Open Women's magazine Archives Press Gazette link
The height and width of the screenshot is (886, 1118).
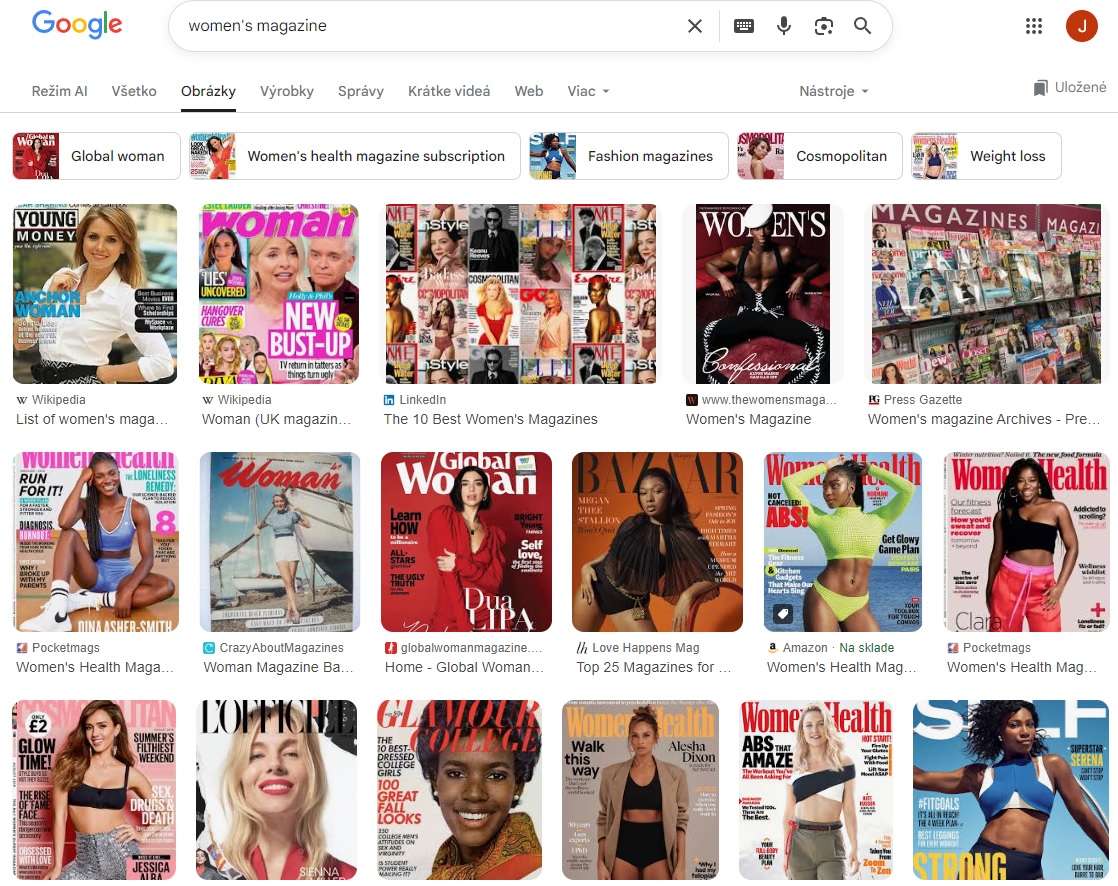(986, 419)
